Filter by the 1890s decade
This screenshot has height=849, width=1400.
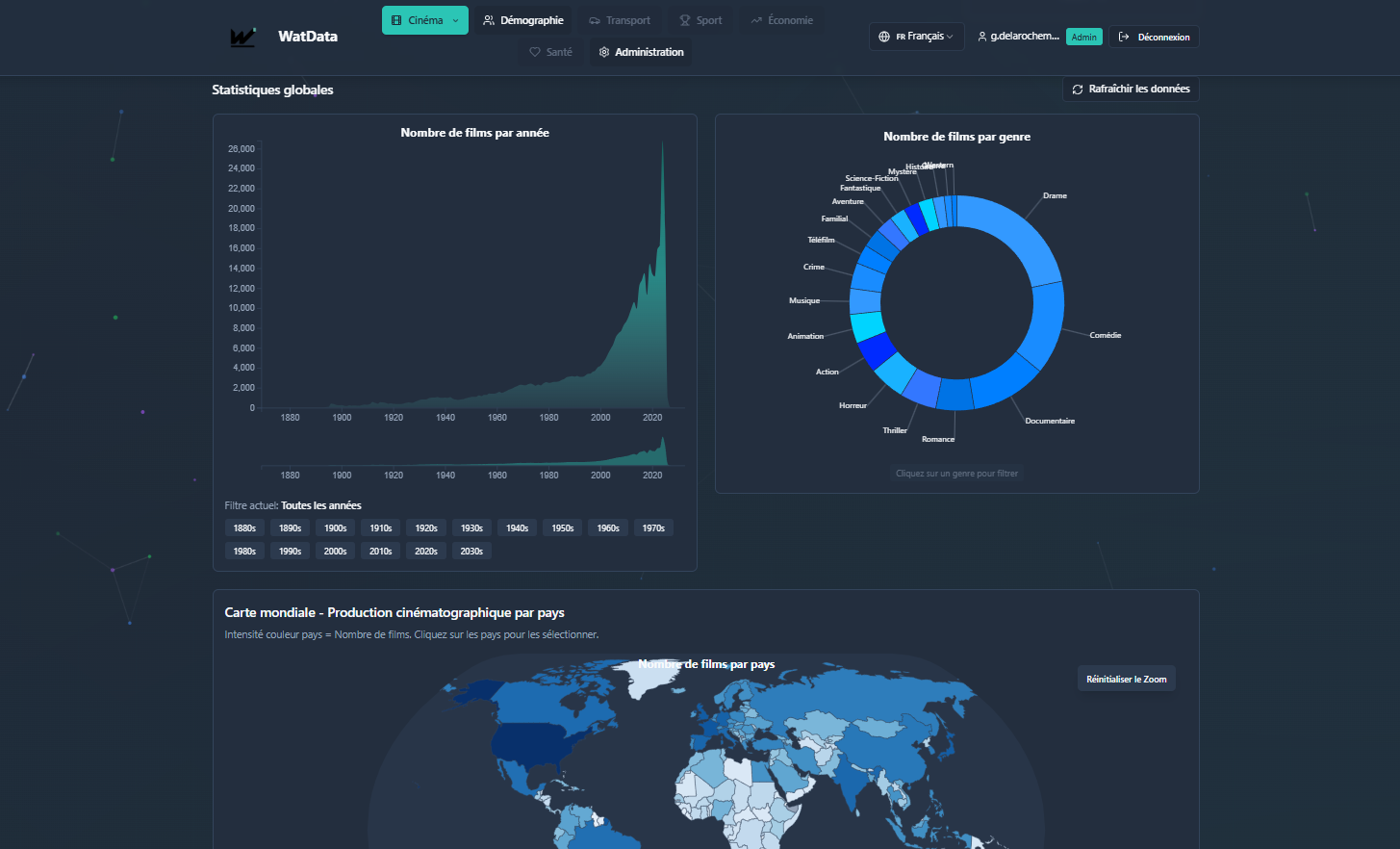click(291, 527)
